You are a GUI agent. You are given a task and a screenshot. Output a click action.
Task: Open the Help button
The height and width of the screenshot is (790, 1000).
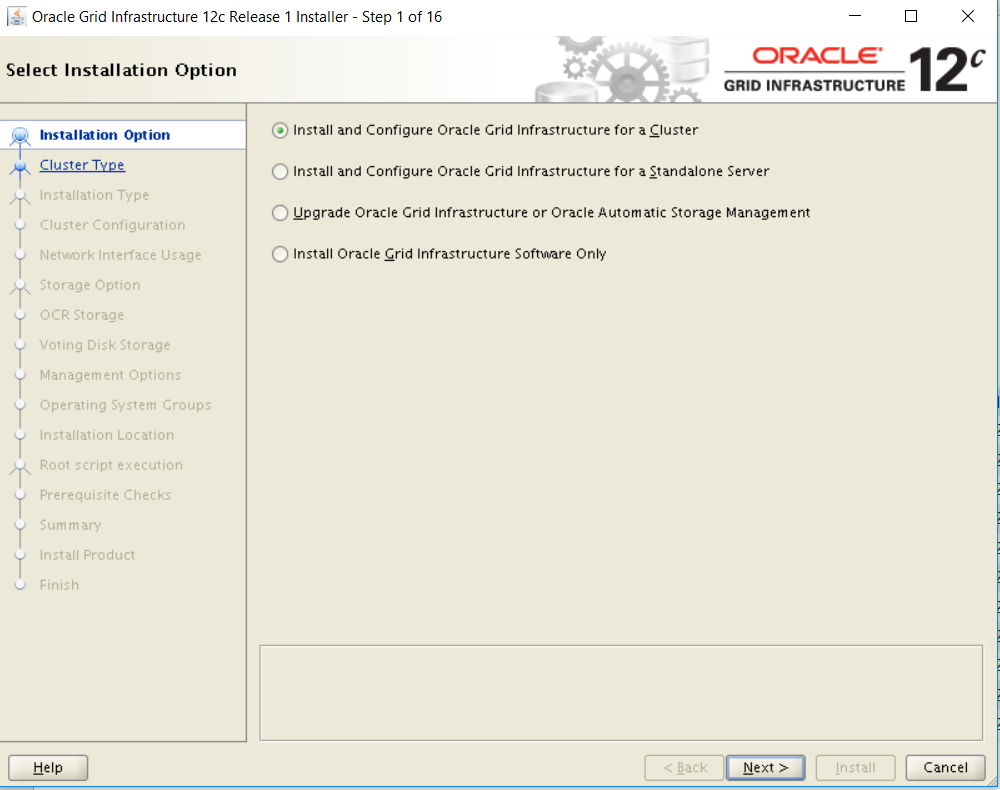48,768
